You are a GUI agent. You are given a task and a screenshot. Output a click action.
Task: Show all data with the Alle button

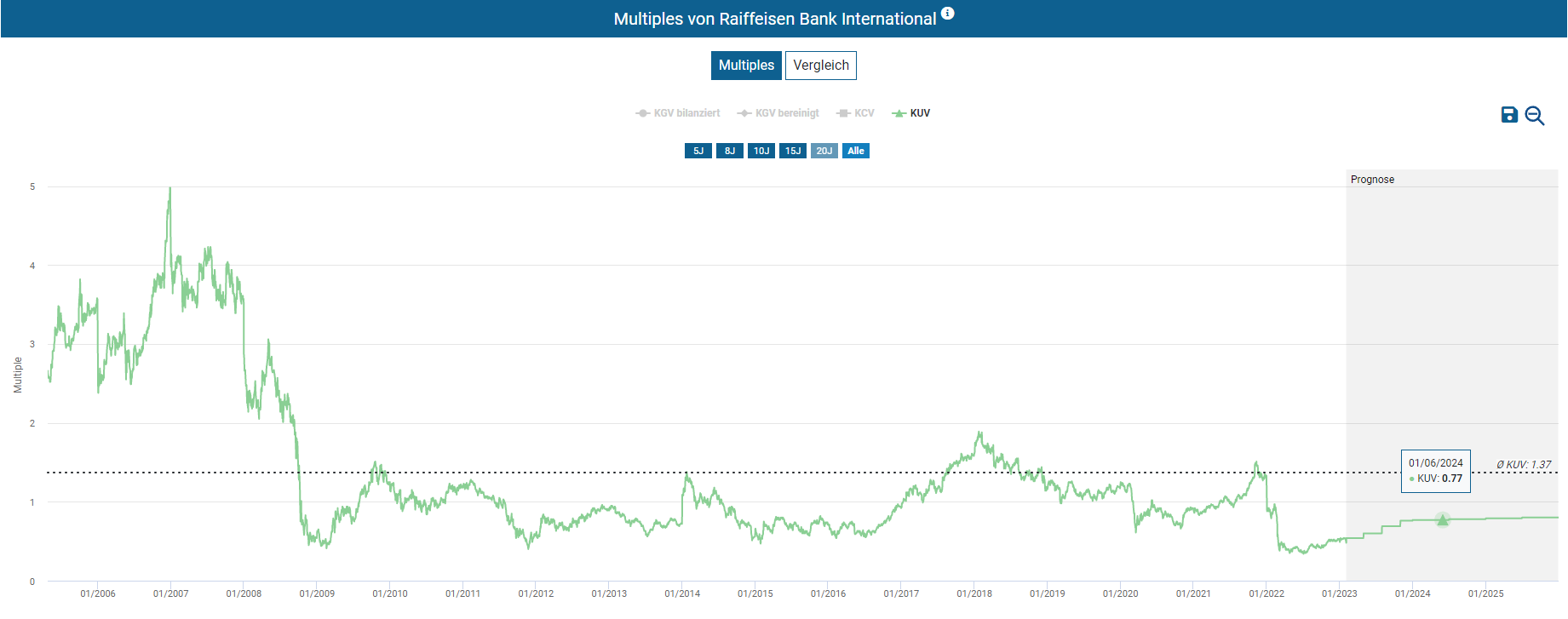(x=855, y=151)
